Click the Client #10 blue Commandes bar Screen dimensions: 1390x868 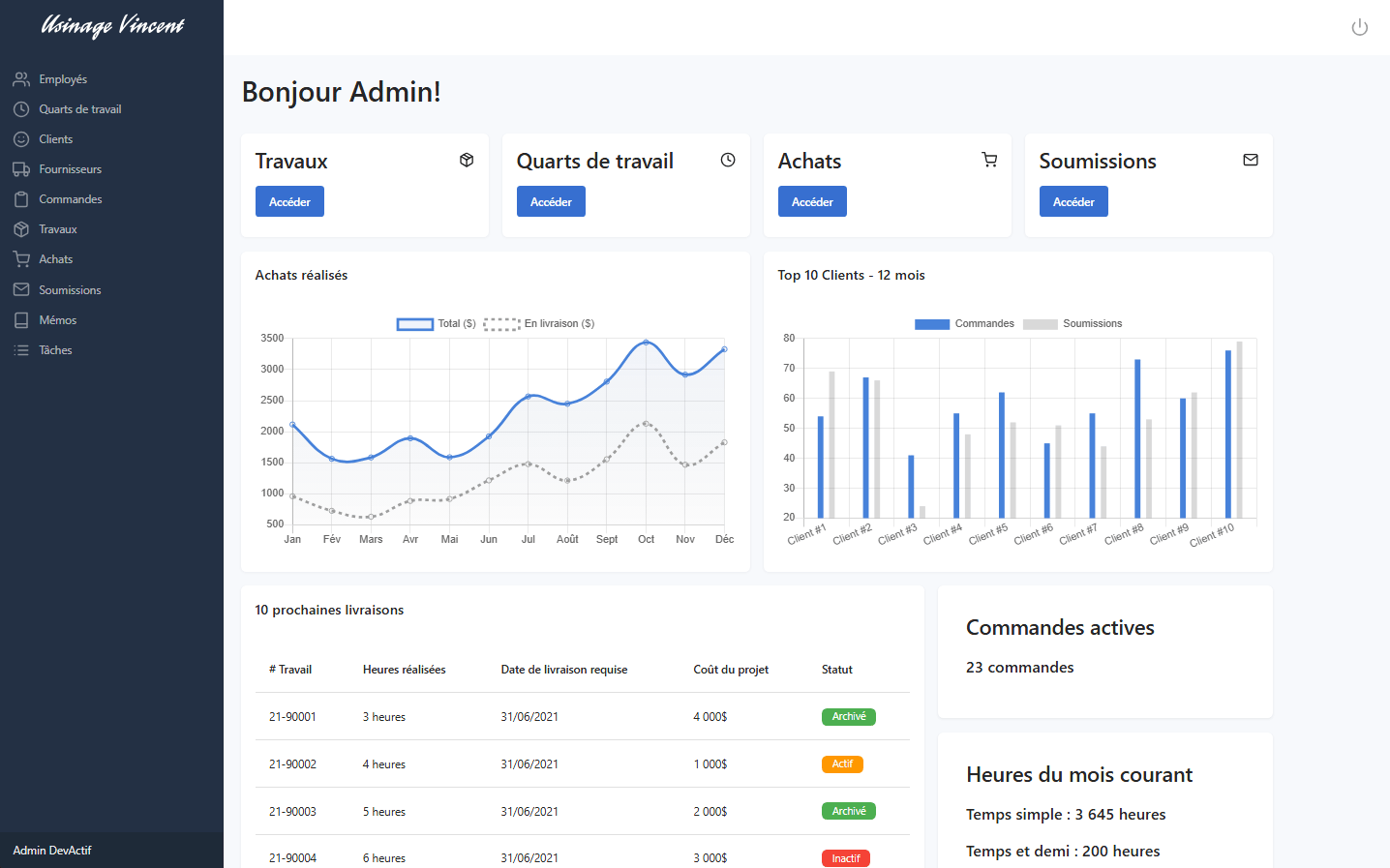[x=1228, y=434]
